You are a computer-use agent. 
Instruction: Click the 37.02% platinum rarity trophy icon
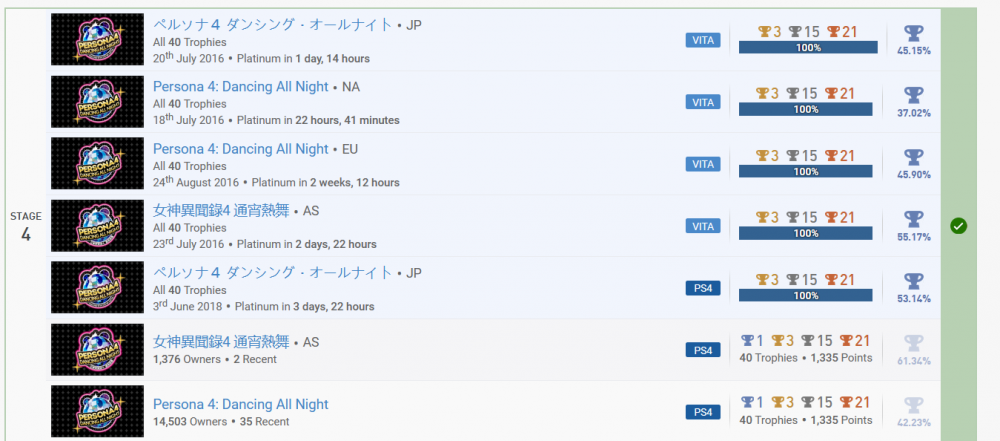pos(914,96)
